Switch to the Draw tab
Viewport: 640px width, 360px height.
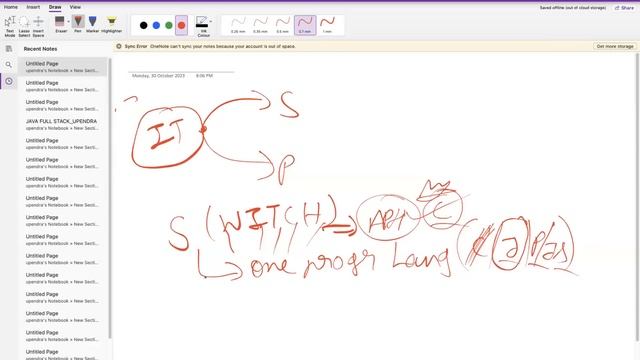point(55,7)
